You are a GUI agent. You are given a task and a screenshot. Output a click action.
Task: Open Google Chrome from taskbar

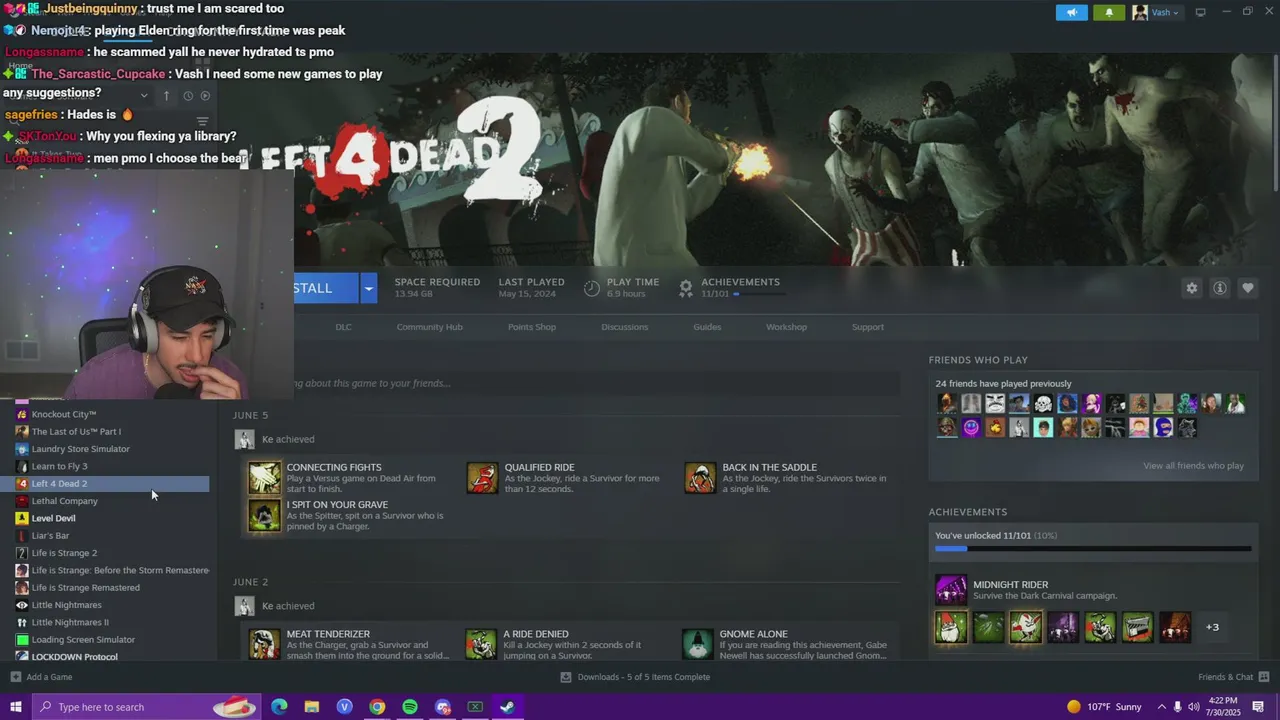(x=377, y=707)
